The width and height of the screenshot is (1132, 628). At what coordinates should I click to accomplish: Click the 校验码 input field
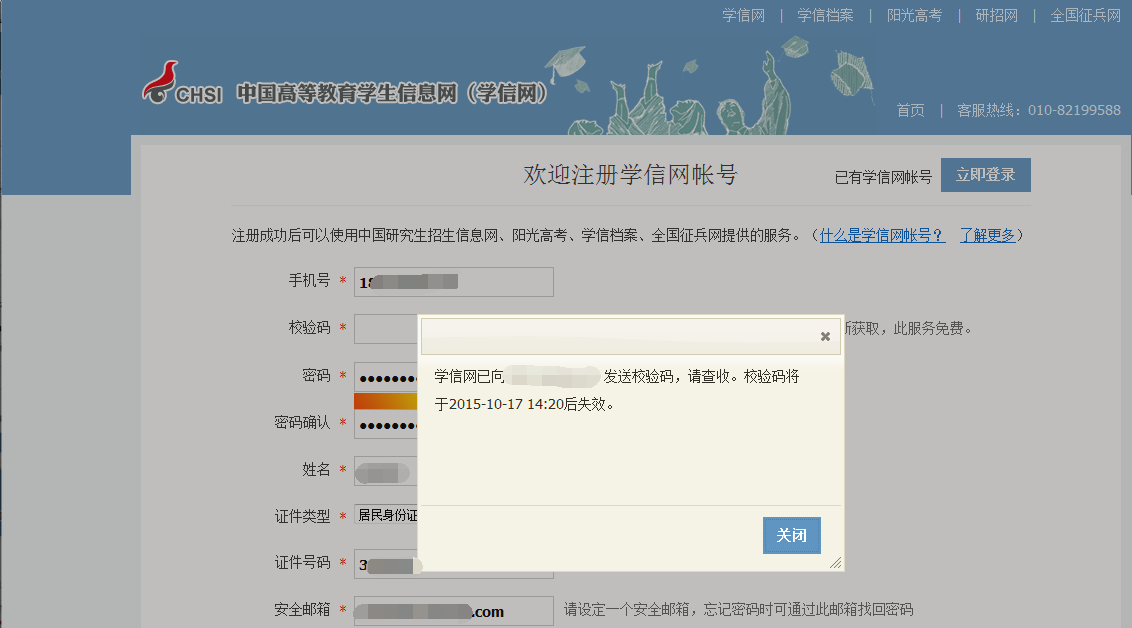click(386, 329)
